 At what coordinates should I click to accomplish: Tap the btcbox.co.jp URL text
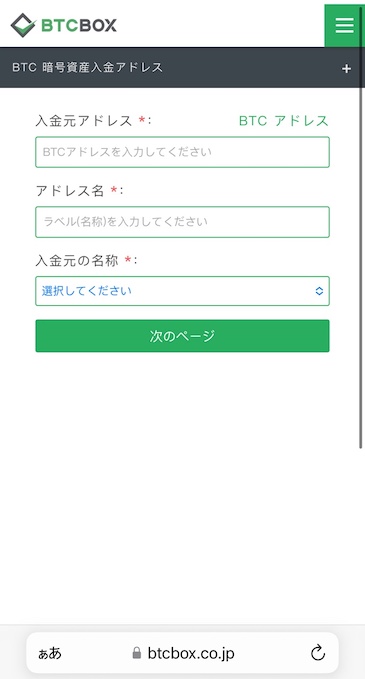(x=191, y=653)
